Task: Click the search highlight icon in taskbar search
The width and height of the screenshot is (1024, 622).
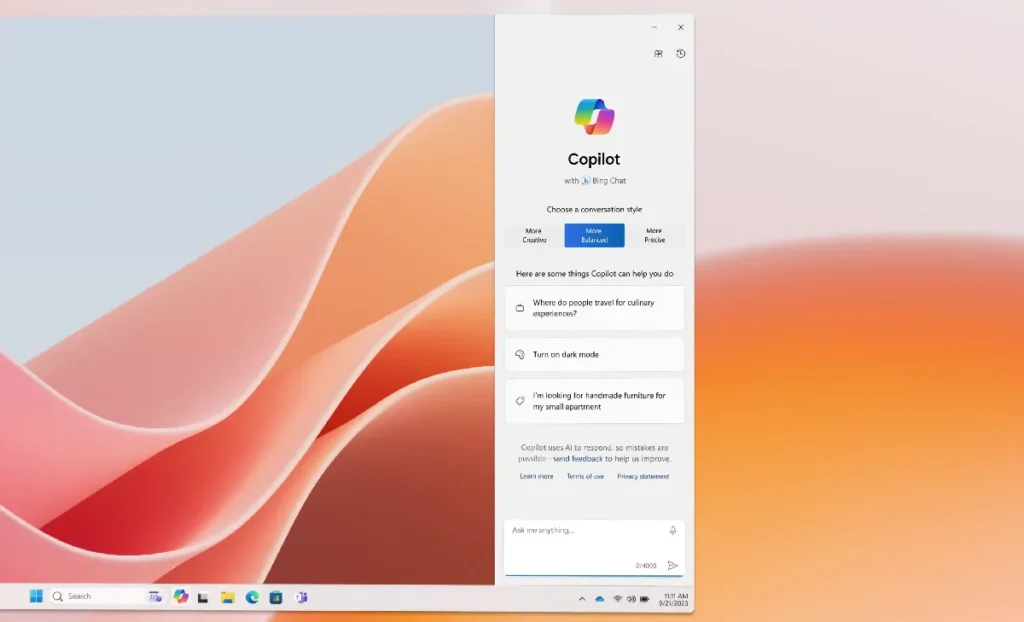Action: [x=155, y=597]
